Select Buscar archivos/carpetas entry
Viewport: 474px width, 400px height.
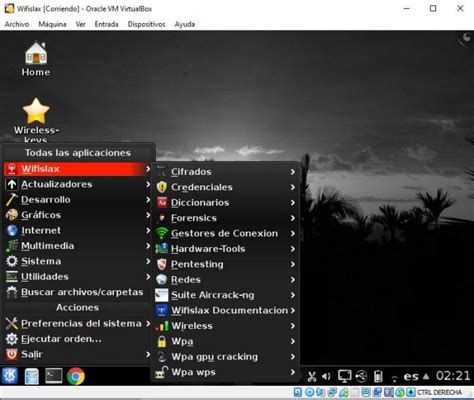click(78, 292)
